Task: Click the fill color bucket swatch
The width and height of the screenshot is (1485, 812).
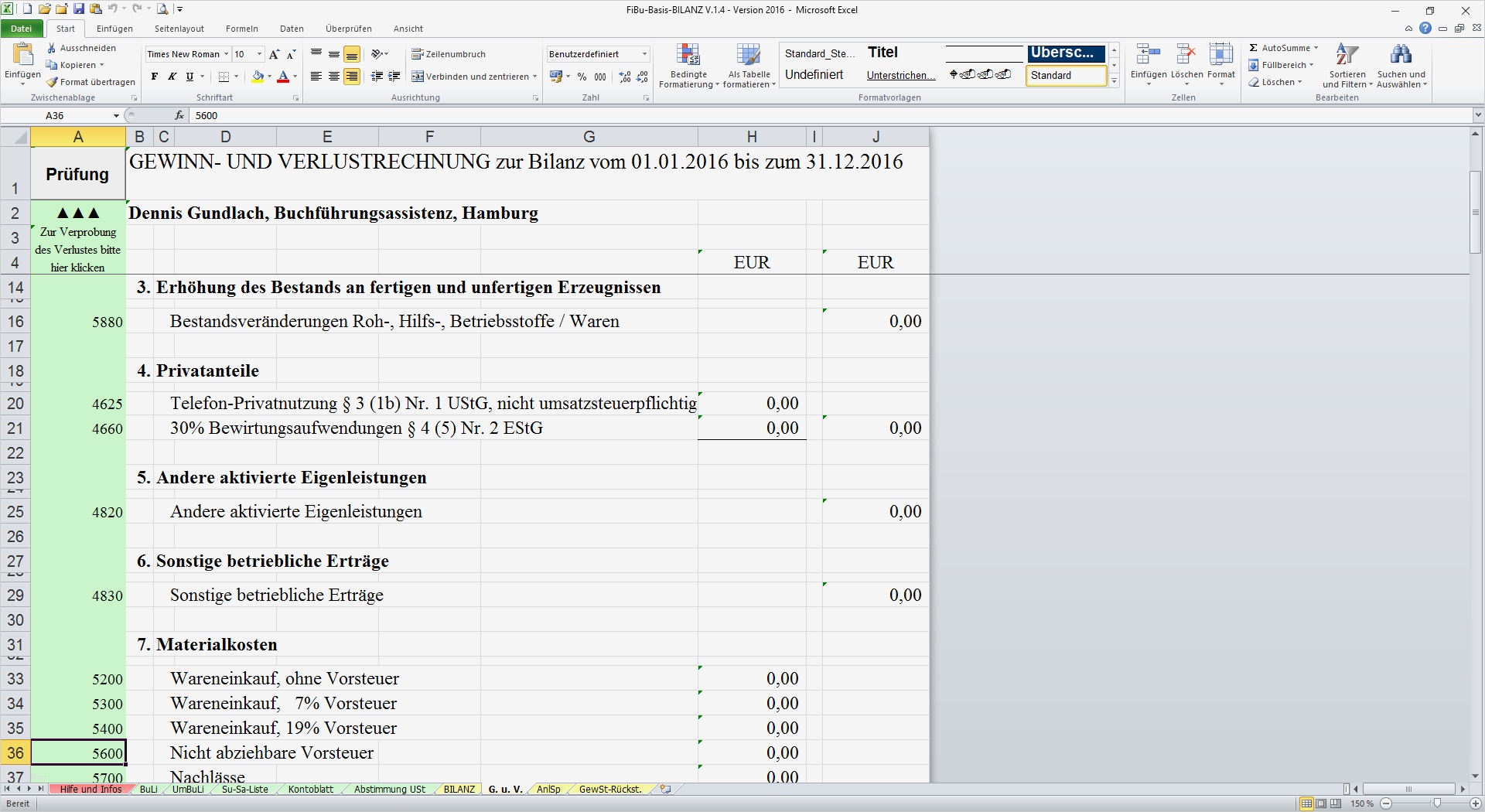Action: 258,77
